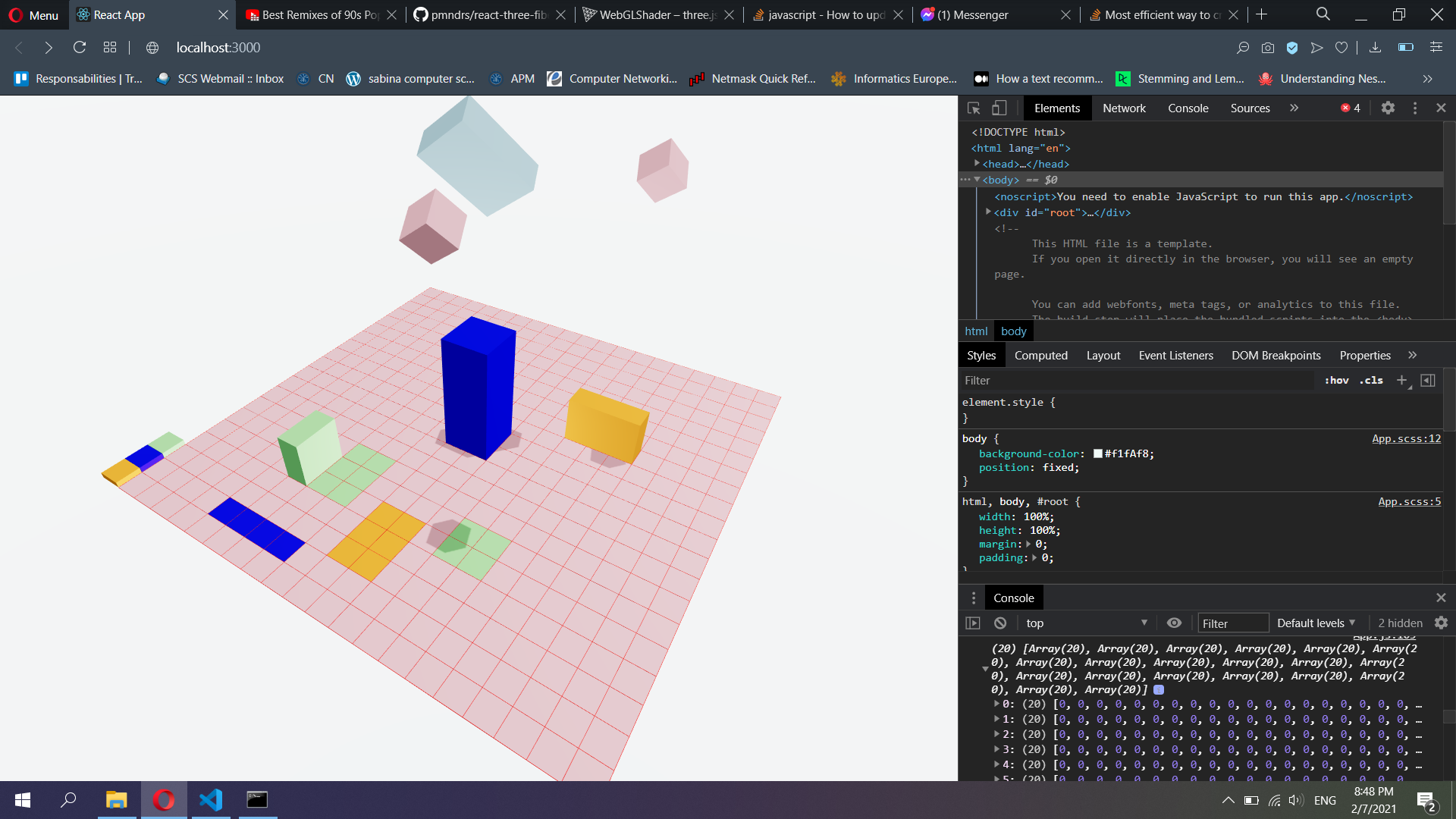Expand the head element node
This screenshot has height=819, width=1456.
(x=977, y=164)
